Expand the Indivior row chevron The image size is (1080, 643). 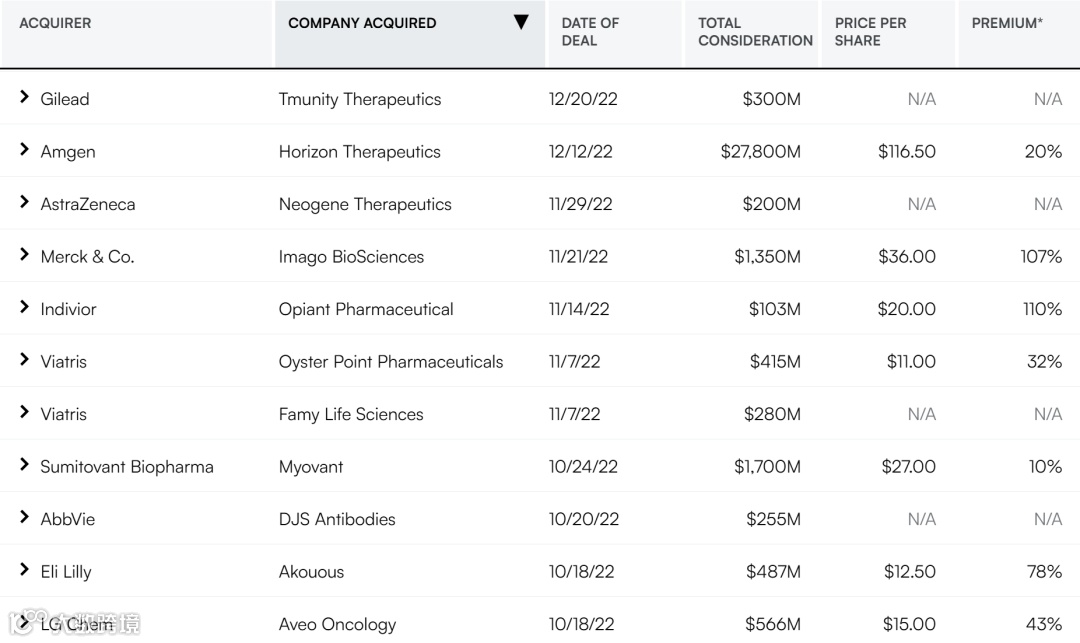pyautogui.click(x=25, y=308)
